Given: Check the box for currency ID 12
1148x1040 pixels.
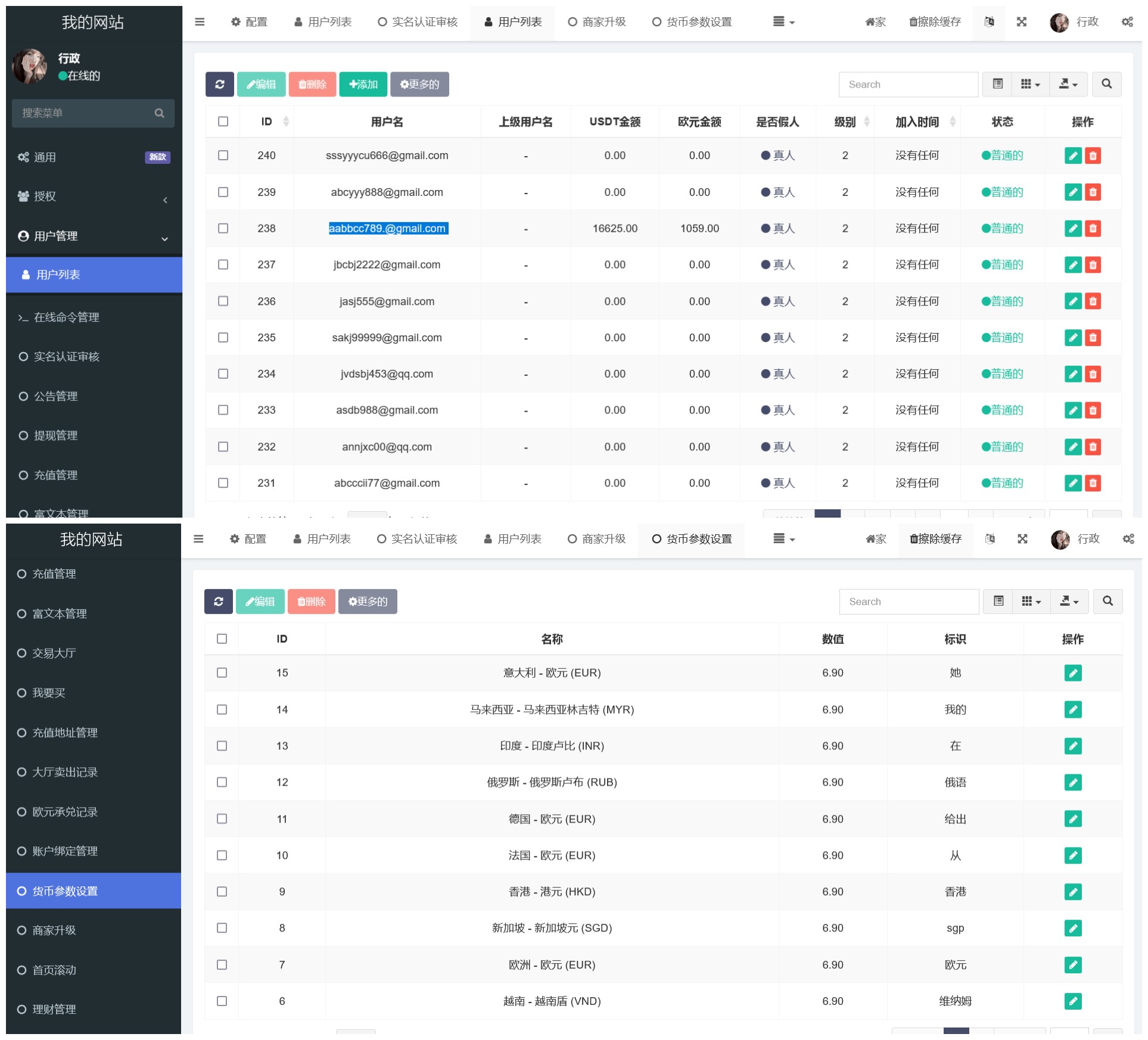Looking at the screenshot, I should point(222,783).
